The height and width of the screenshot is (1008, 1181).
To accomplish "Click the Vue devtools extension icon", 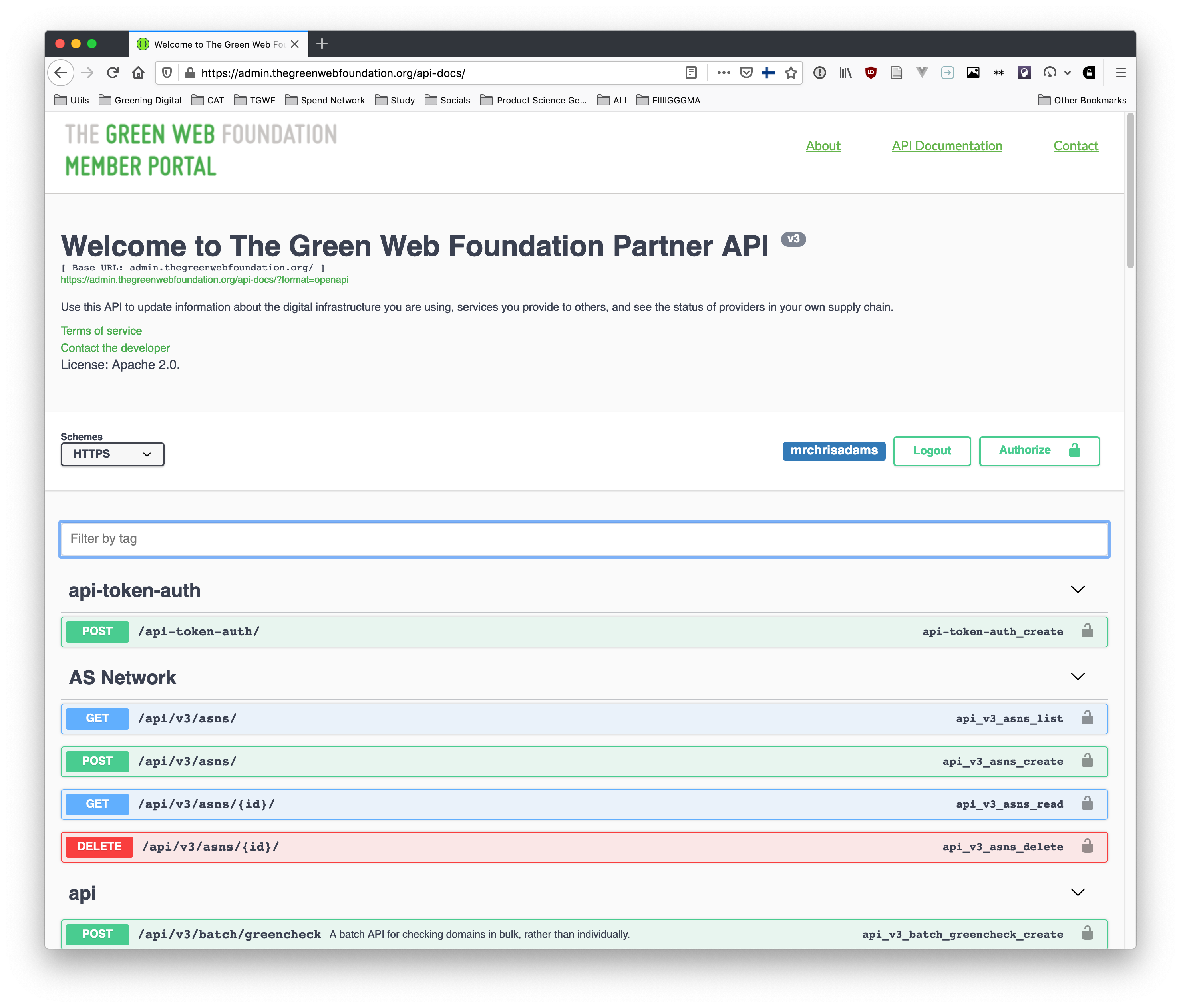I will click(922, 73).
